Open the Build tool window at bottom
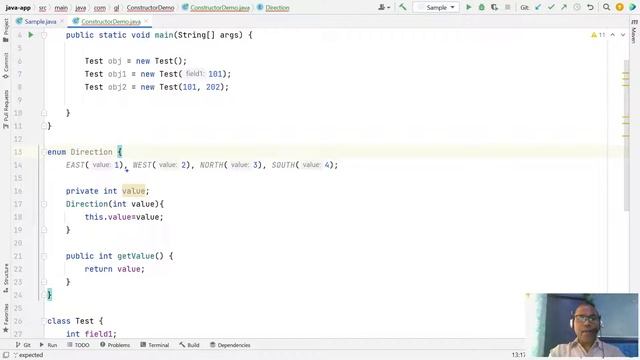 tap(189, 345)
